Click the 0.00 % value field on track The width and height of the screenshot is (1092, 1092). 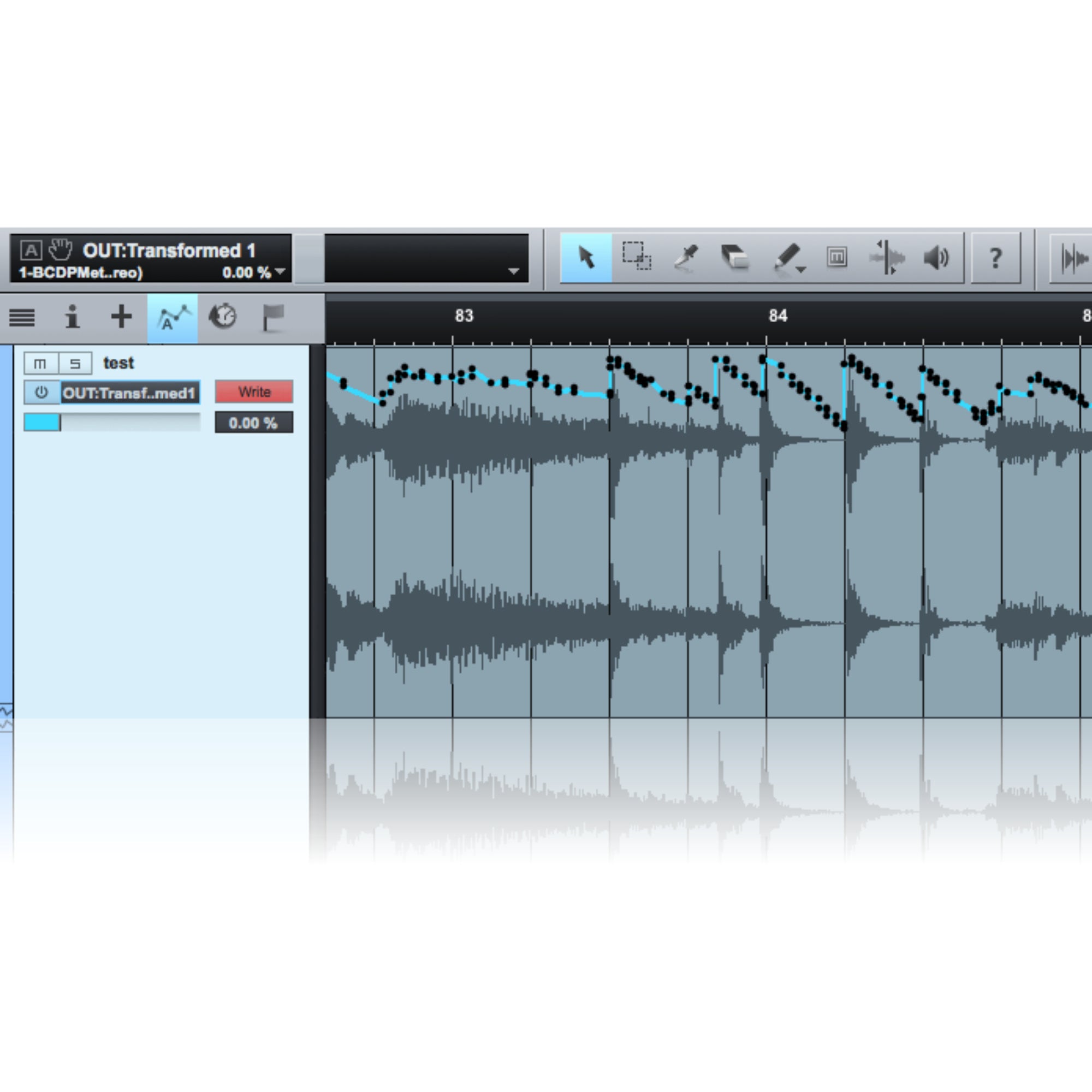254,423
